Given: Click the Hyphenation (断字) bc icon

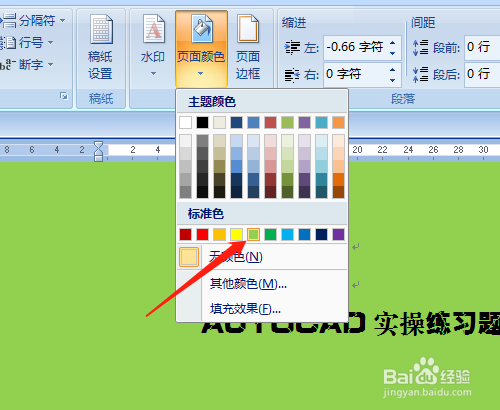Looking at the screenshot, I should tap(7, 64).
